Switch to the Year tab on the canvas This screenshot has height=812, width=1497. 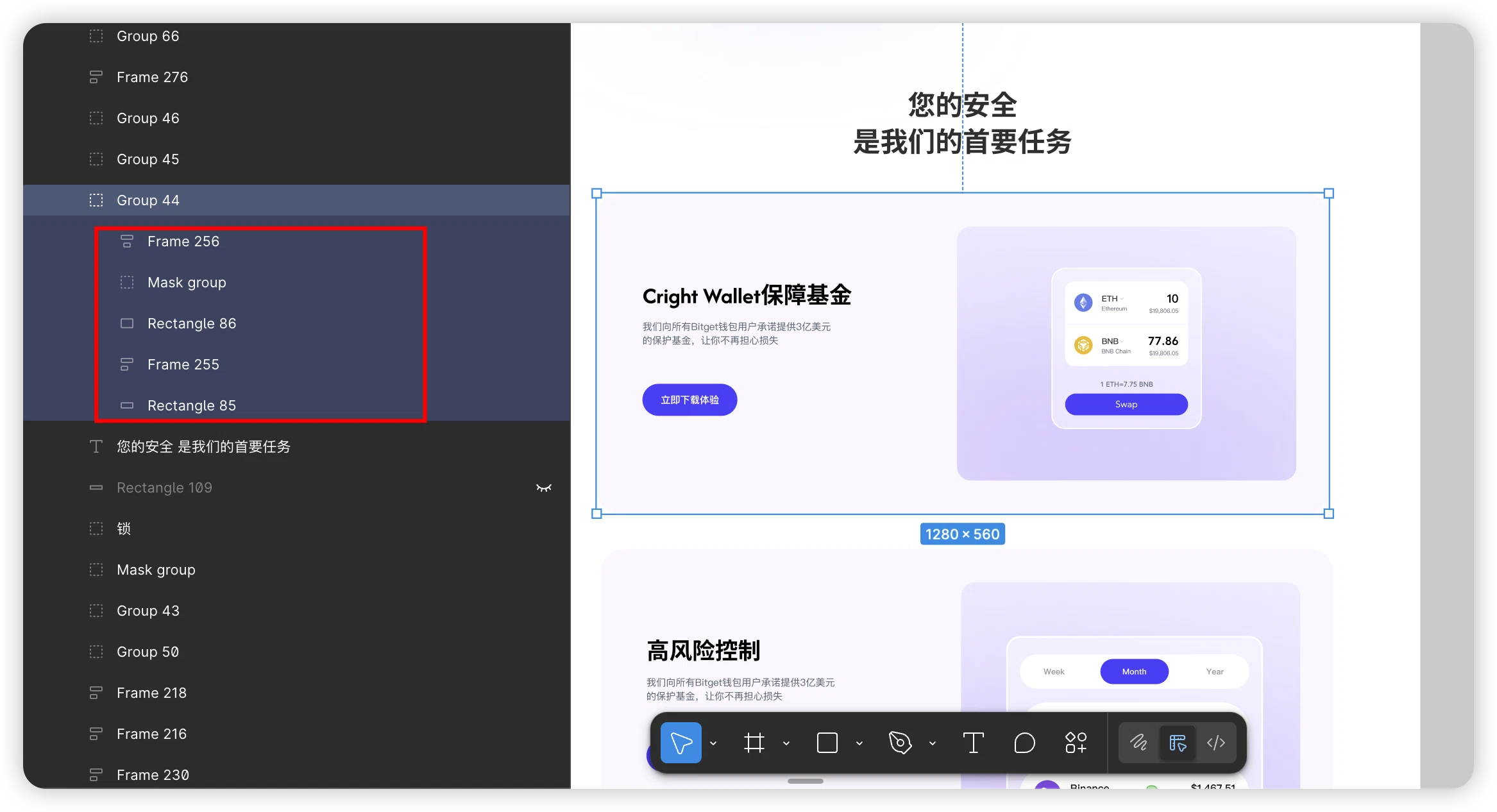1215,672
